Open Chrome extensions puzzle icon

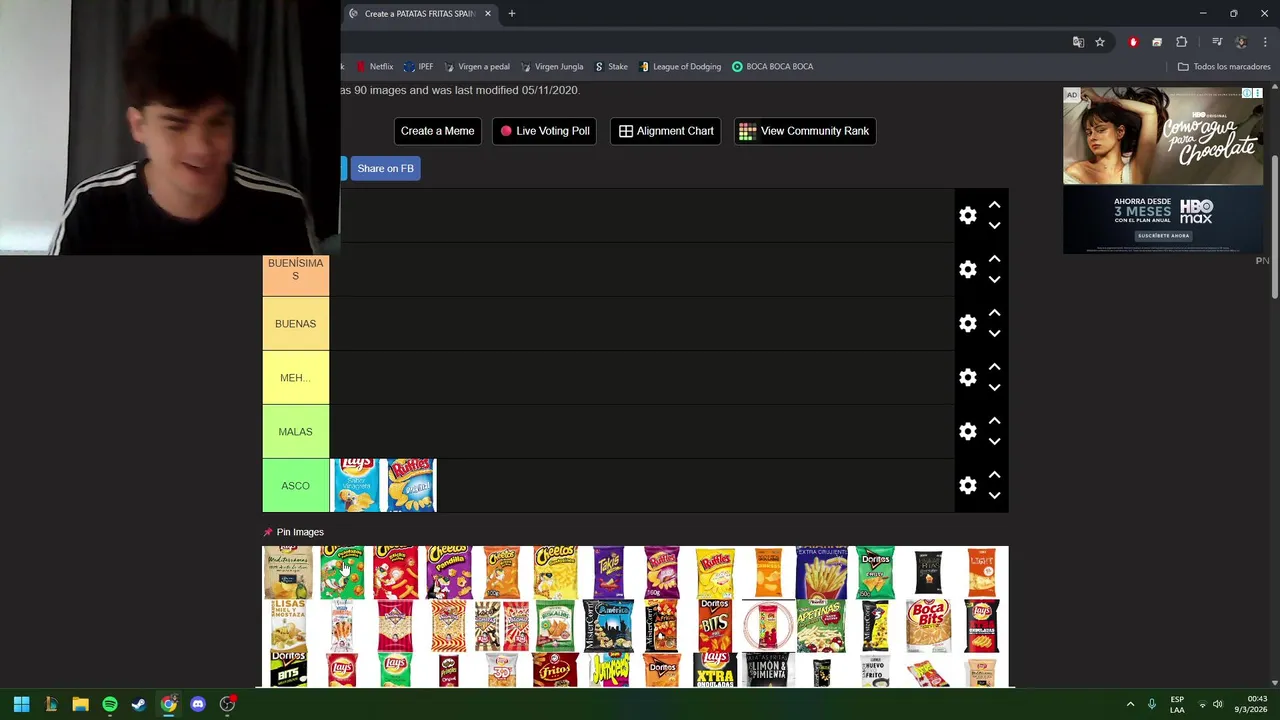(x=1181, y=42)
